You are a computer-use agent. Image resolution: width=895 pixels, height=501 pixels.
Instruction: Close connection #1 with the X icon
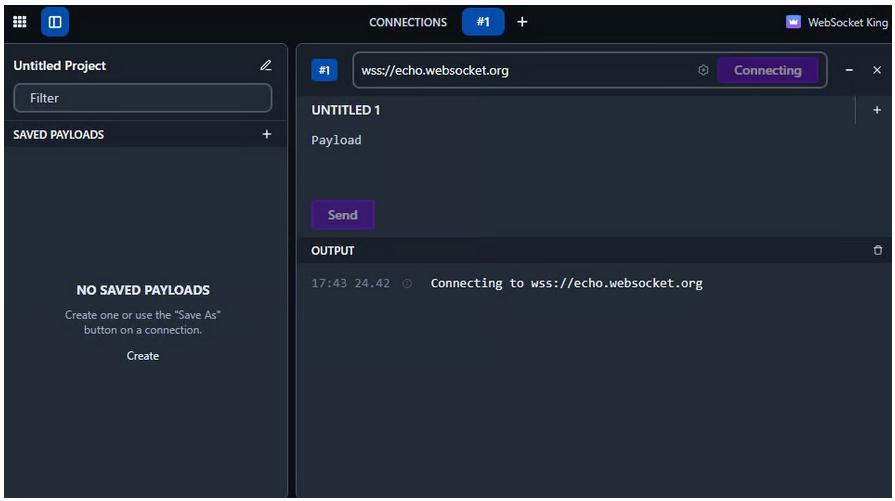pos(877,71)
